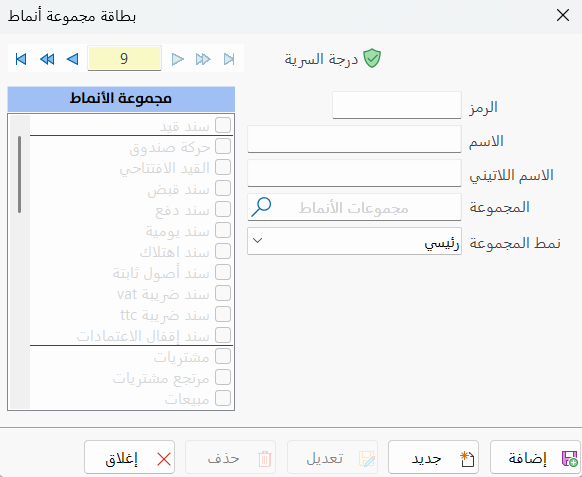Viewport: 582px width, 477px height.
Task: Open the نمط المجموعة dropdown showing رئيسي
Action: pyautogui.click(x=354, y=241)
